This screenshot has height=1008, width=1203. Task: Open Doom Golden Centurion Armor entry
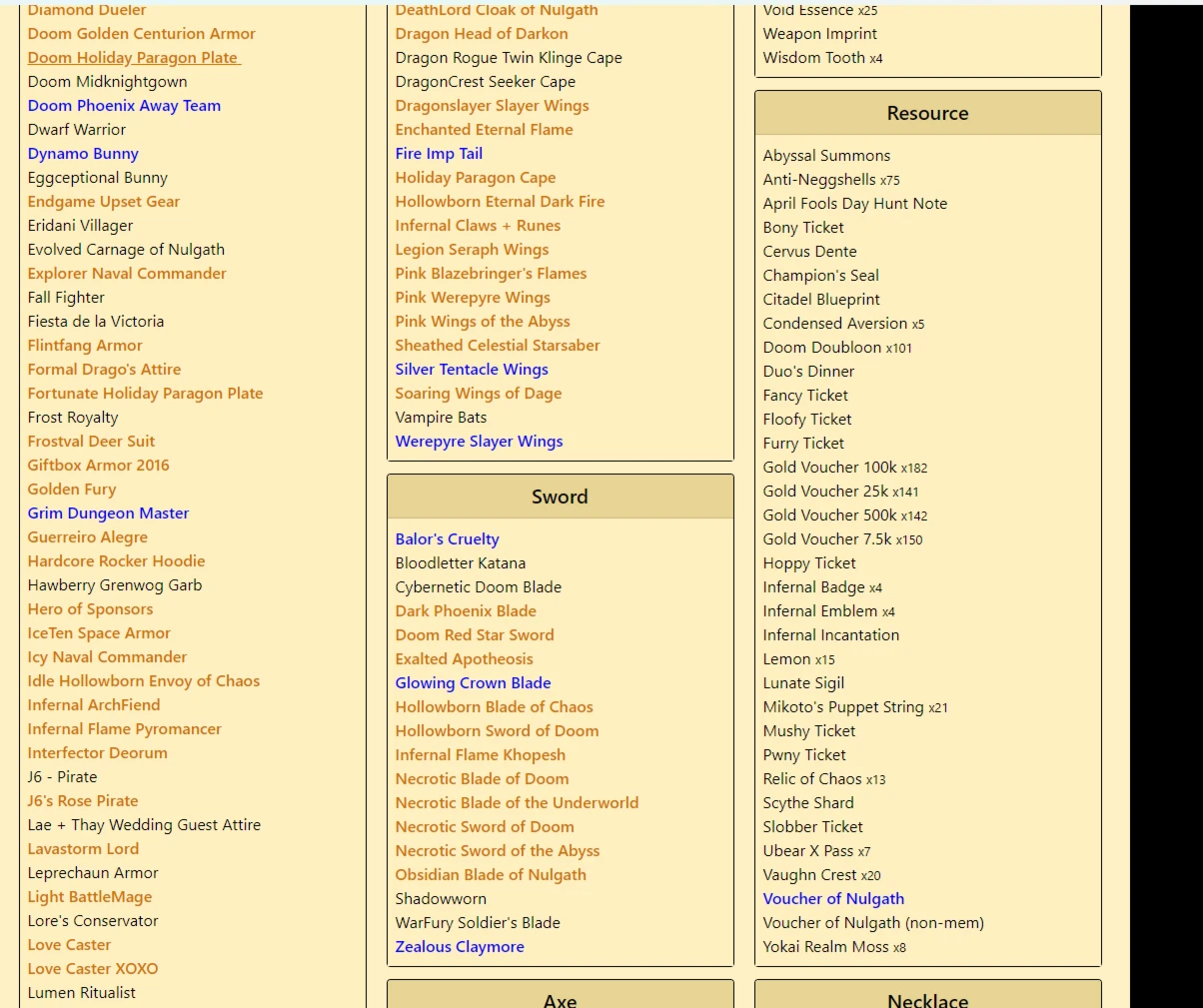click(x=142, y=34)
